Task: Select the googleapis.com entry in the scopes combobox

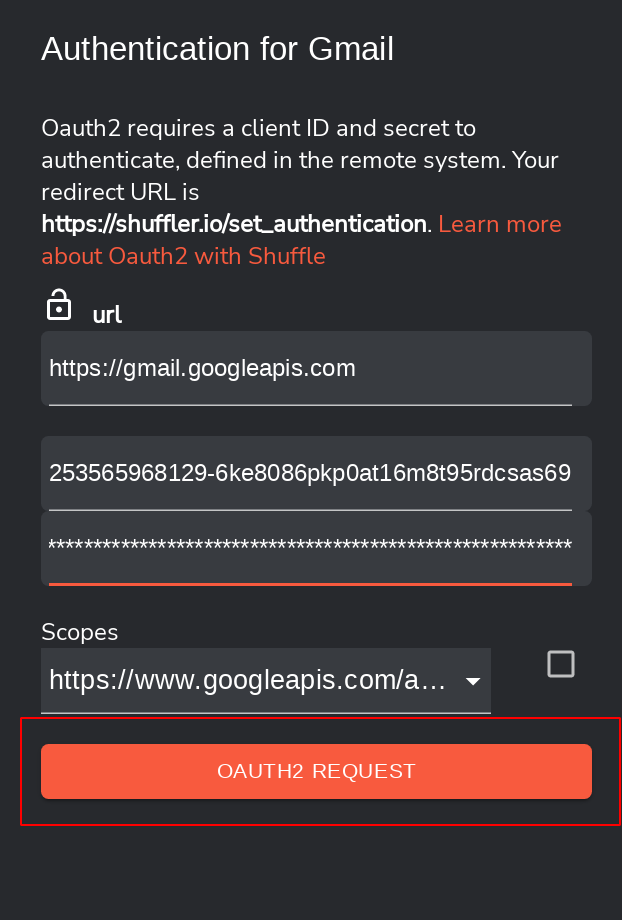Action: pos(266,681)
